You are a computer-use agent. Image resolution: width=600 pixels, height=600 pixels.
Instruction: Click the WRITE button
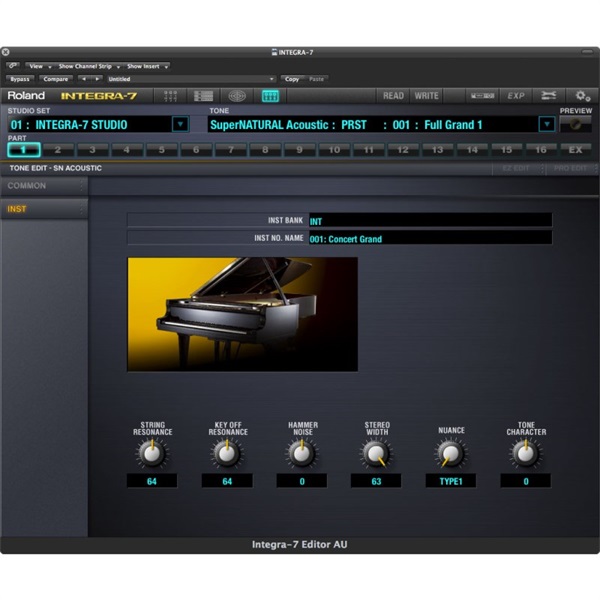[426, 96]
